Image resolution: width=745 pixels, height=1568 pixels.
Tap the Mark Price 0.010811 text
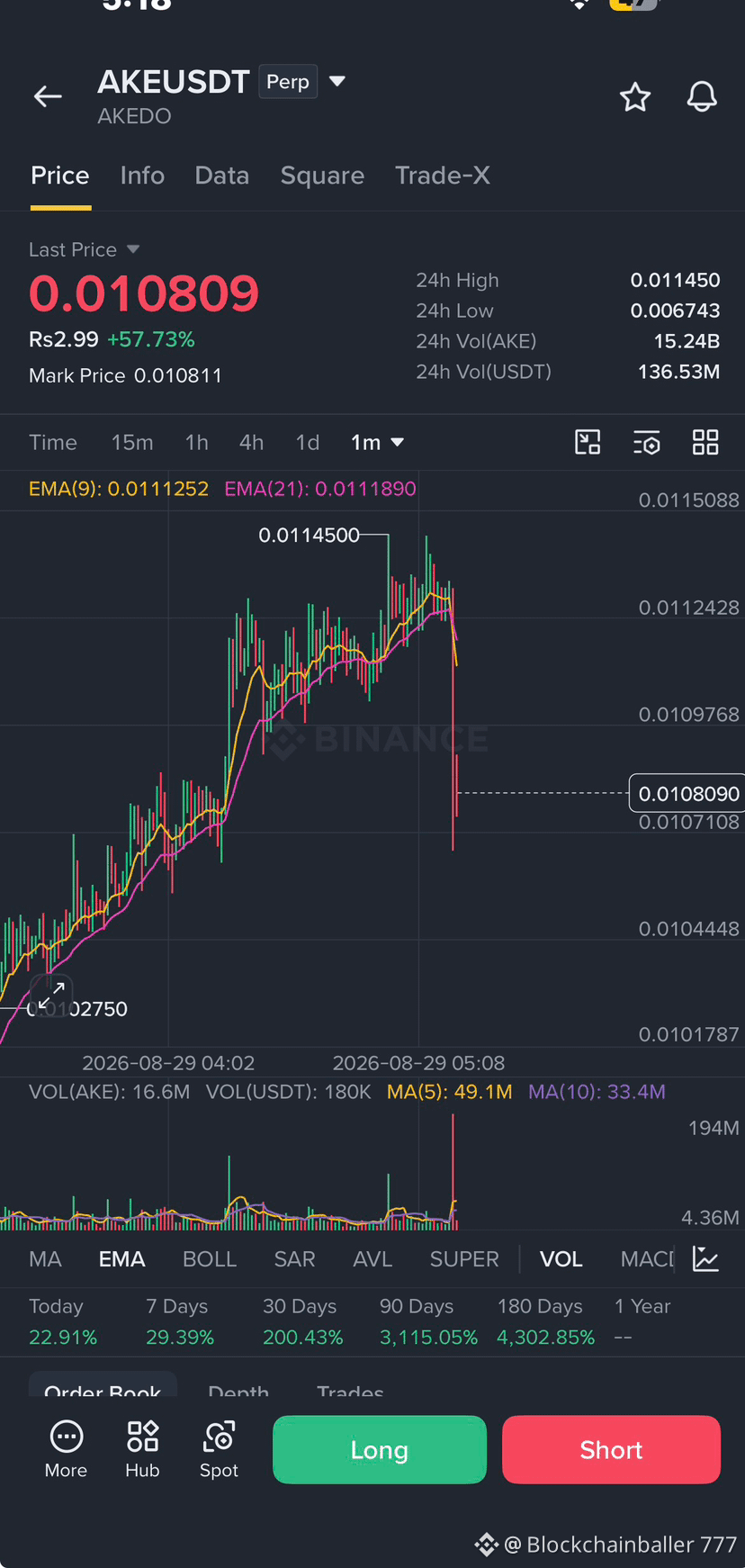click(x=125, y=375)
